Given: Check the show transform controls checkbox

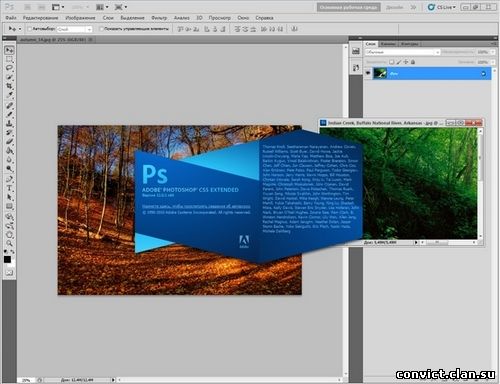Looking at the screenshot, I should point(101,29).
